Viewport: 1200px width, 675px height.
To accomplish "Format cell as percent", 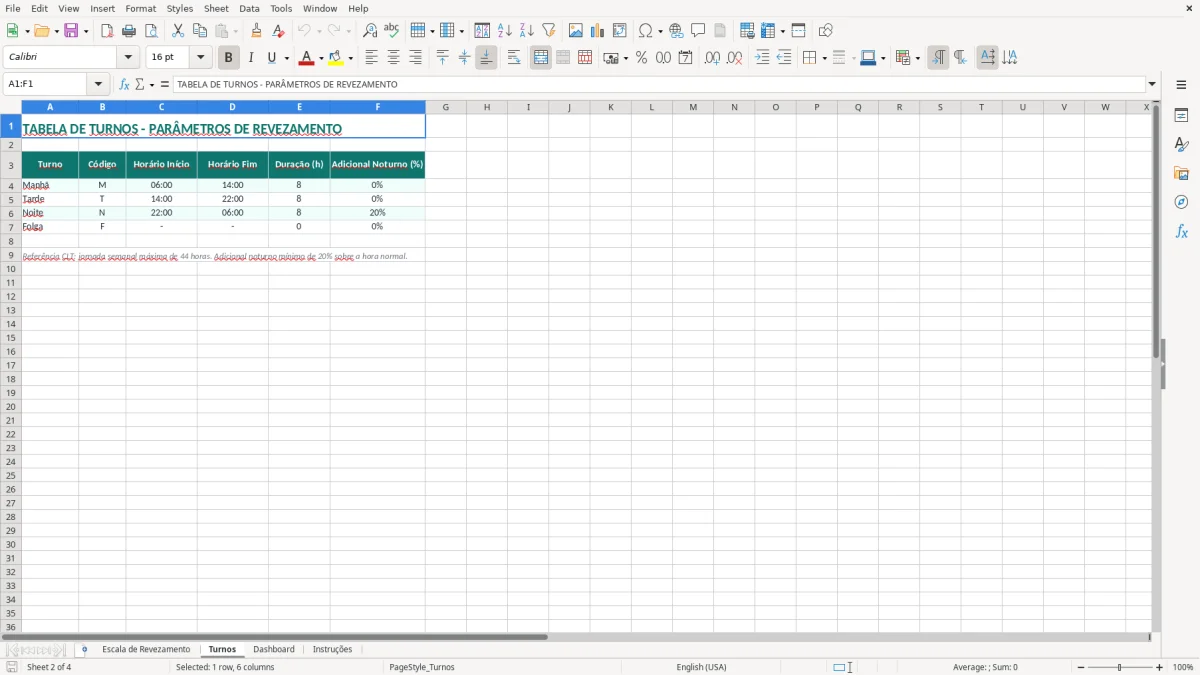I will tap(641, 58).
